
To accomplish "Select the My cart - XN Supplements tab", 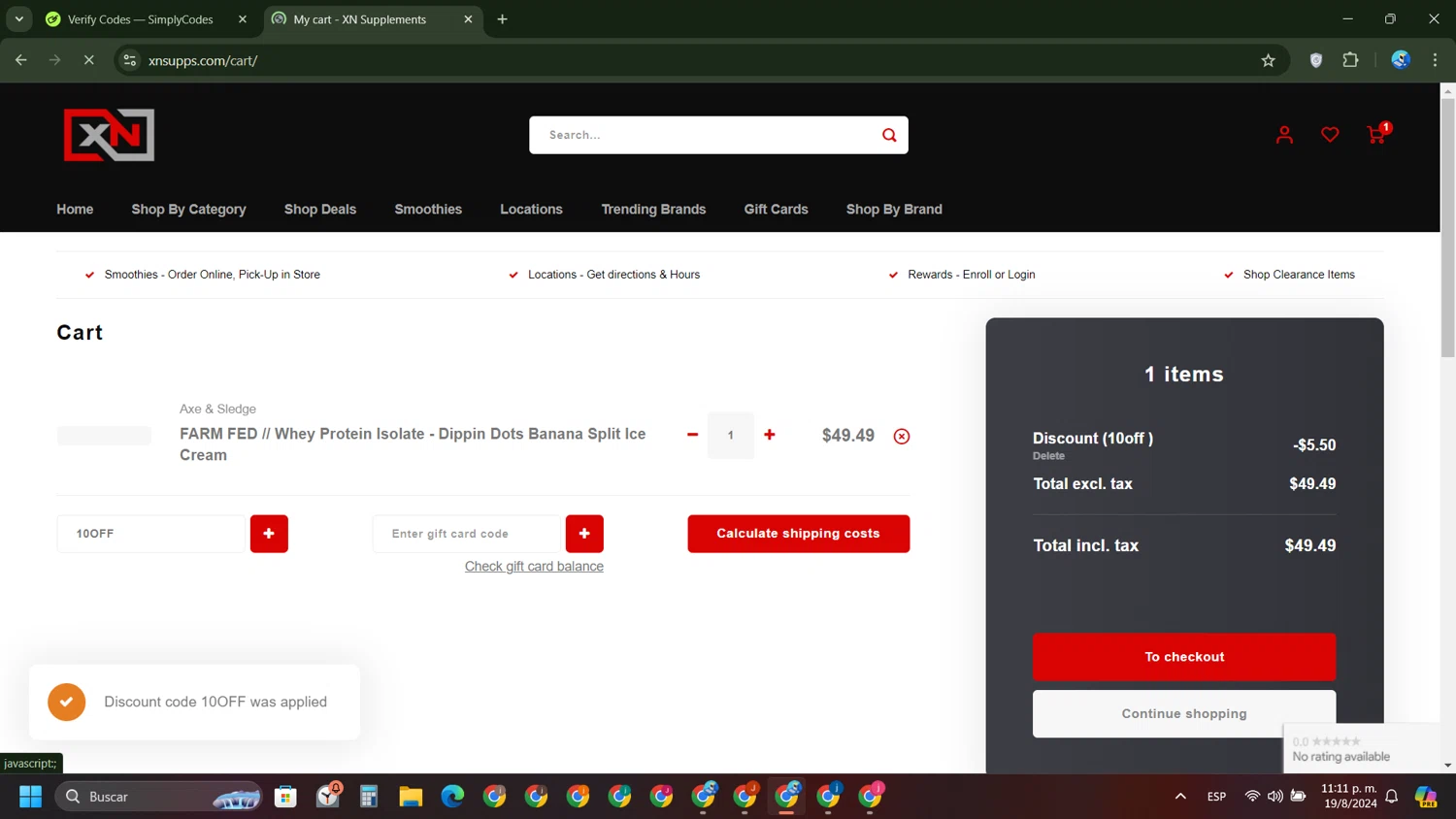I will (x=359, y=19).
